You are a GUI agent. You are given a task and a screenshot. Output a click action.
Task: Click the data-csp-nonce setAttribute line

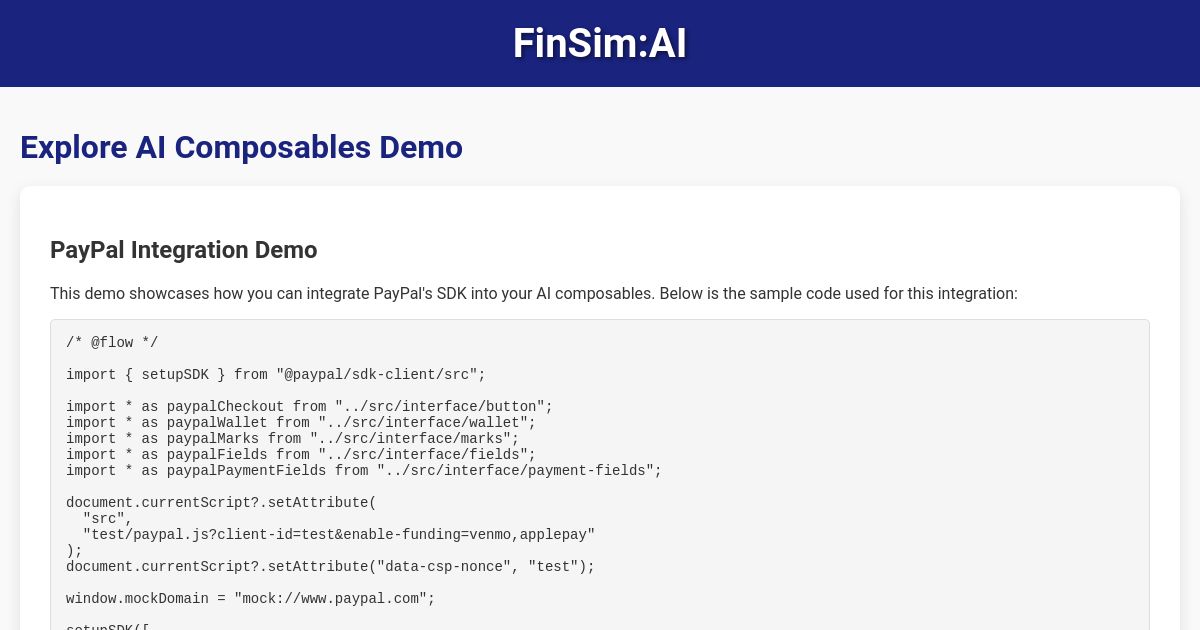(330, 567)
